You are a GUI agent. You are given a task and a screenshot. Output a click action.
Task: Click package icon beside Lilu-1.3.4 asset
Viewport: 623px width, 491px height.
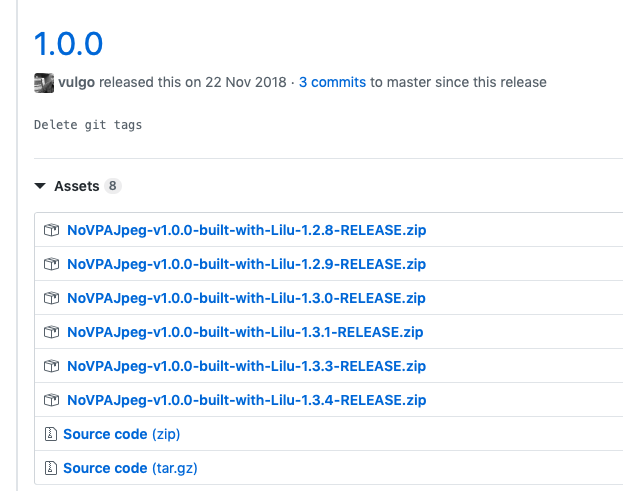[x=51, y=400]
